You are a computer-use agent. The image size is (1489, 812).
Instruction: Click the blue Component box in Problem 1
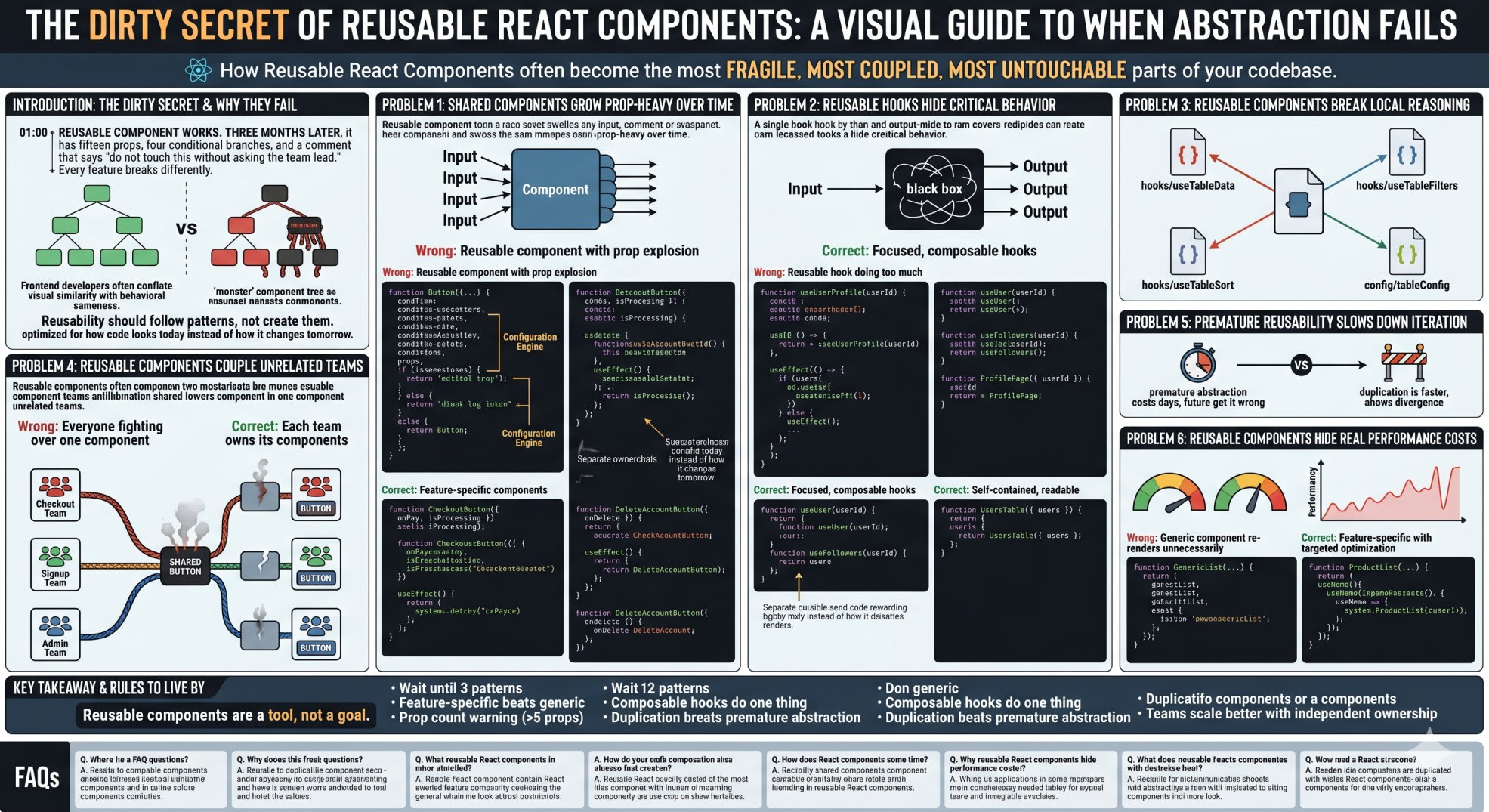[x=555, y=189]
